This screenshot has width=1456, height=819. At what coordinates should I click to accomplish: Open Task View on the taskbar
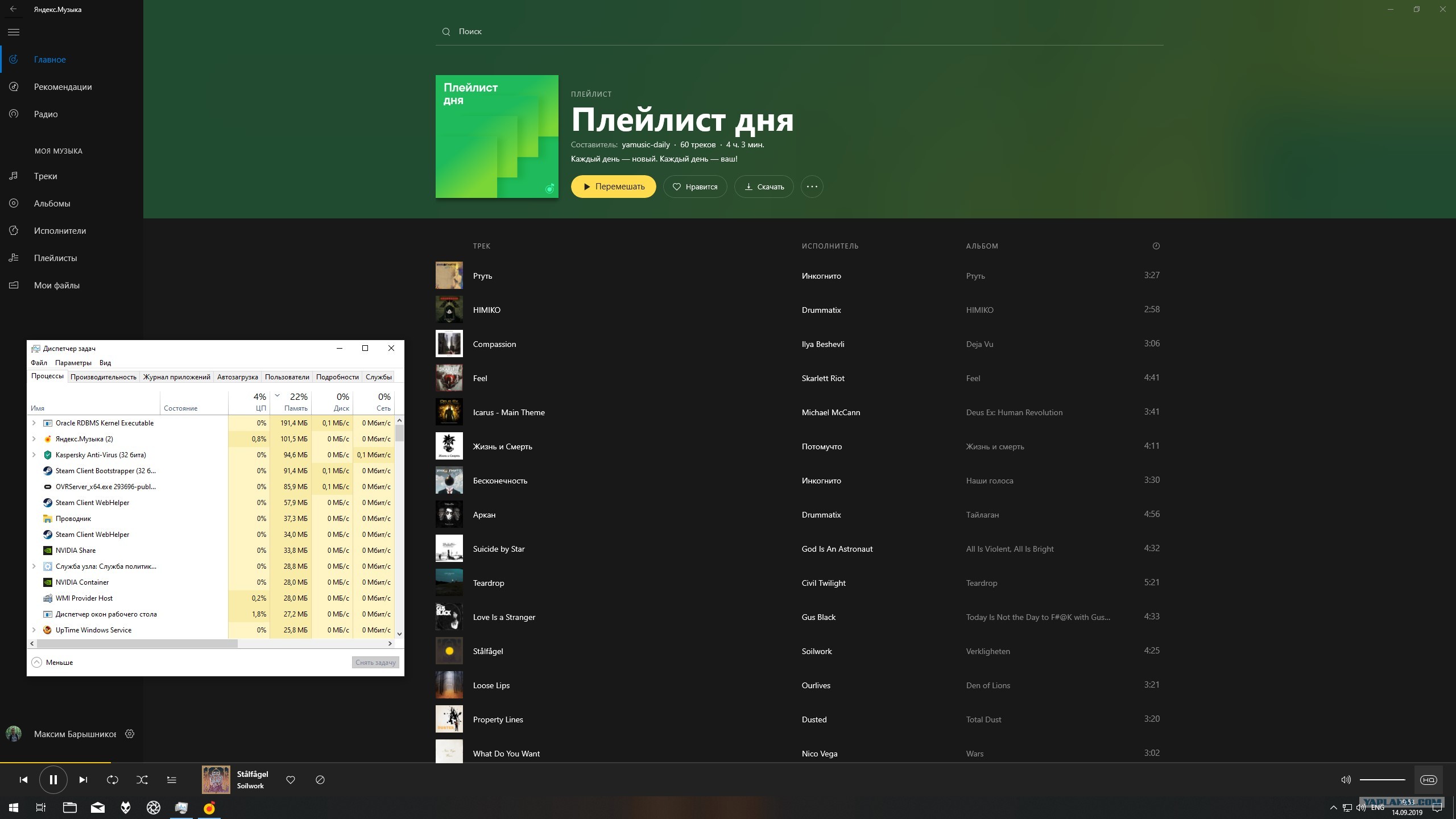41,808
